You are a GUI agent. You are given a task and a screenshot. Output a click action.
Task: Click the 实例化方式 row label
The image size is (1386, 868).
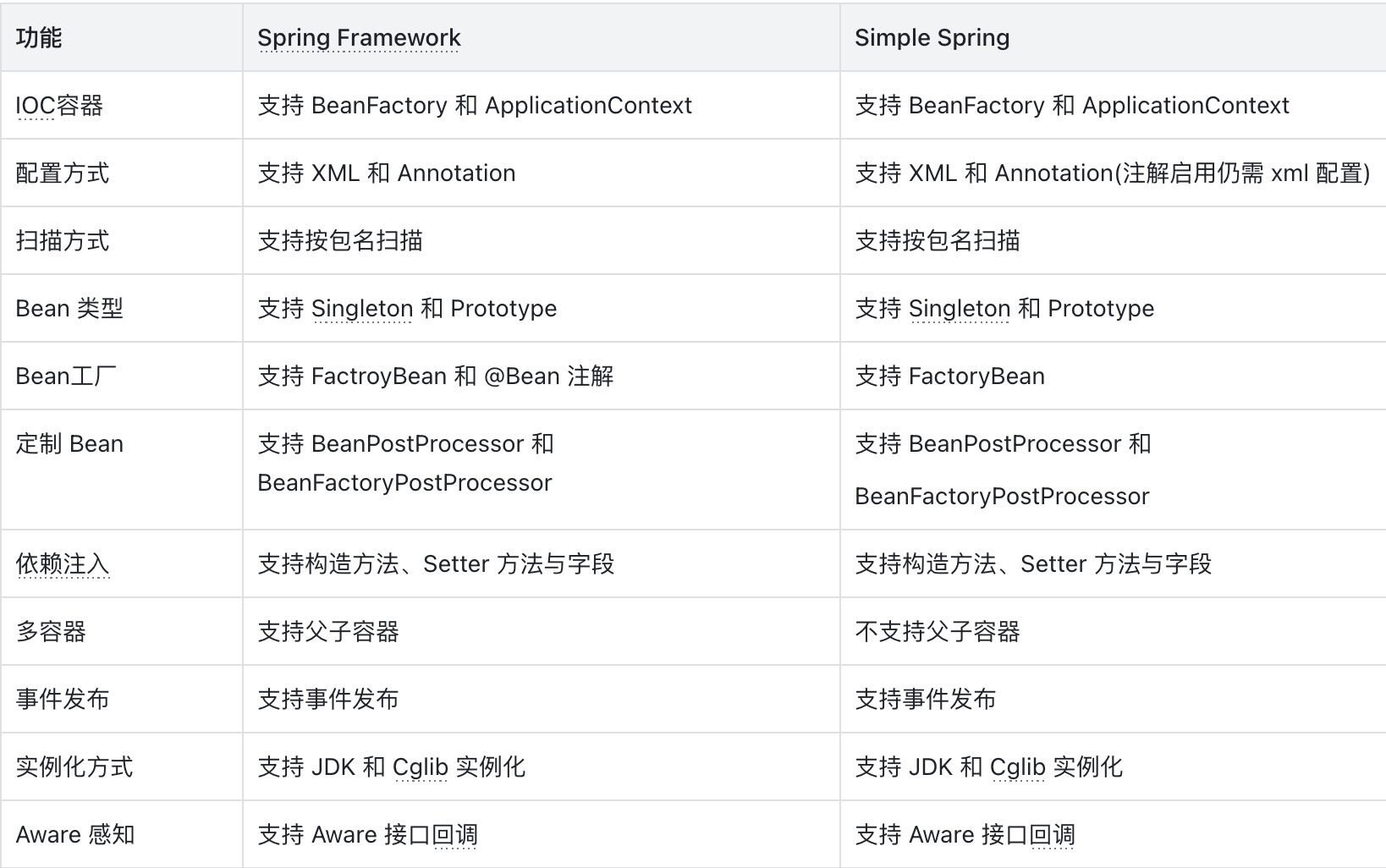(x=74, y=767)
